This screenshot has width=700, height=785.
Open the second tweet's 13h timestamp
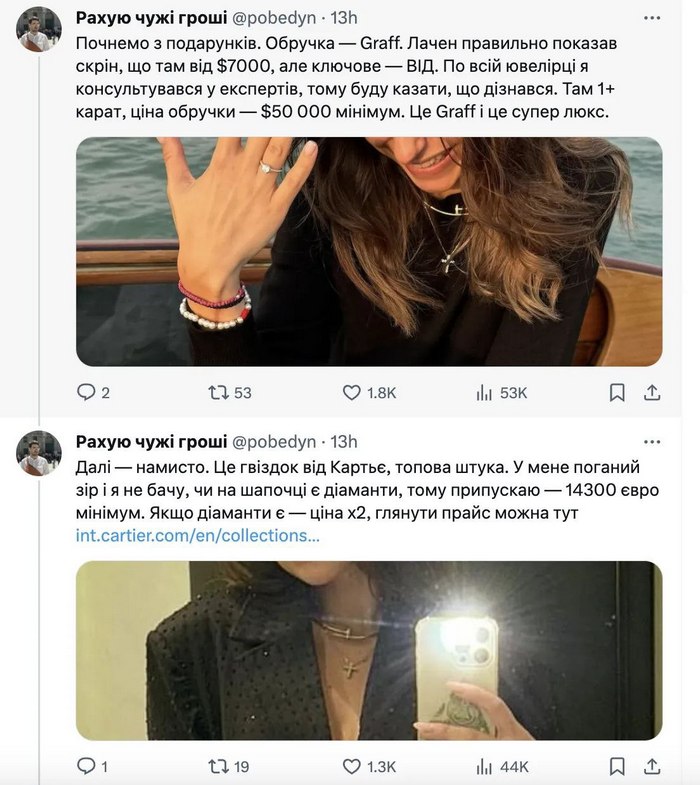(344, 441)
